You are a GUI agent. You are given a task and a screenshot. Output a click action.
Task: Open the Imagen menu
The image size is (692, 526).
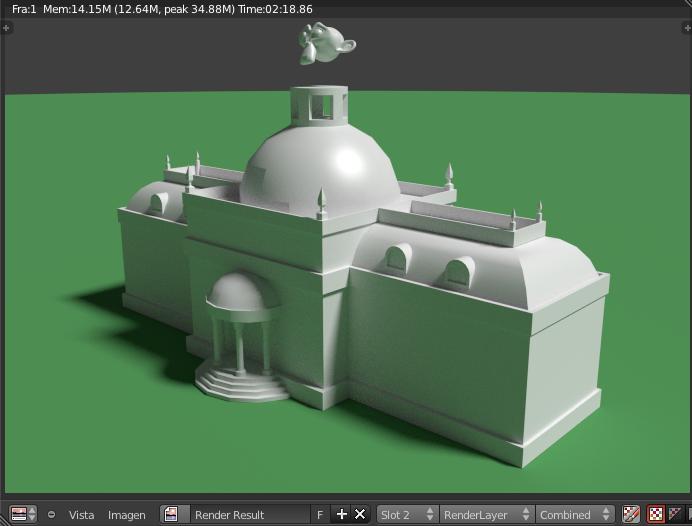[127, 514]
